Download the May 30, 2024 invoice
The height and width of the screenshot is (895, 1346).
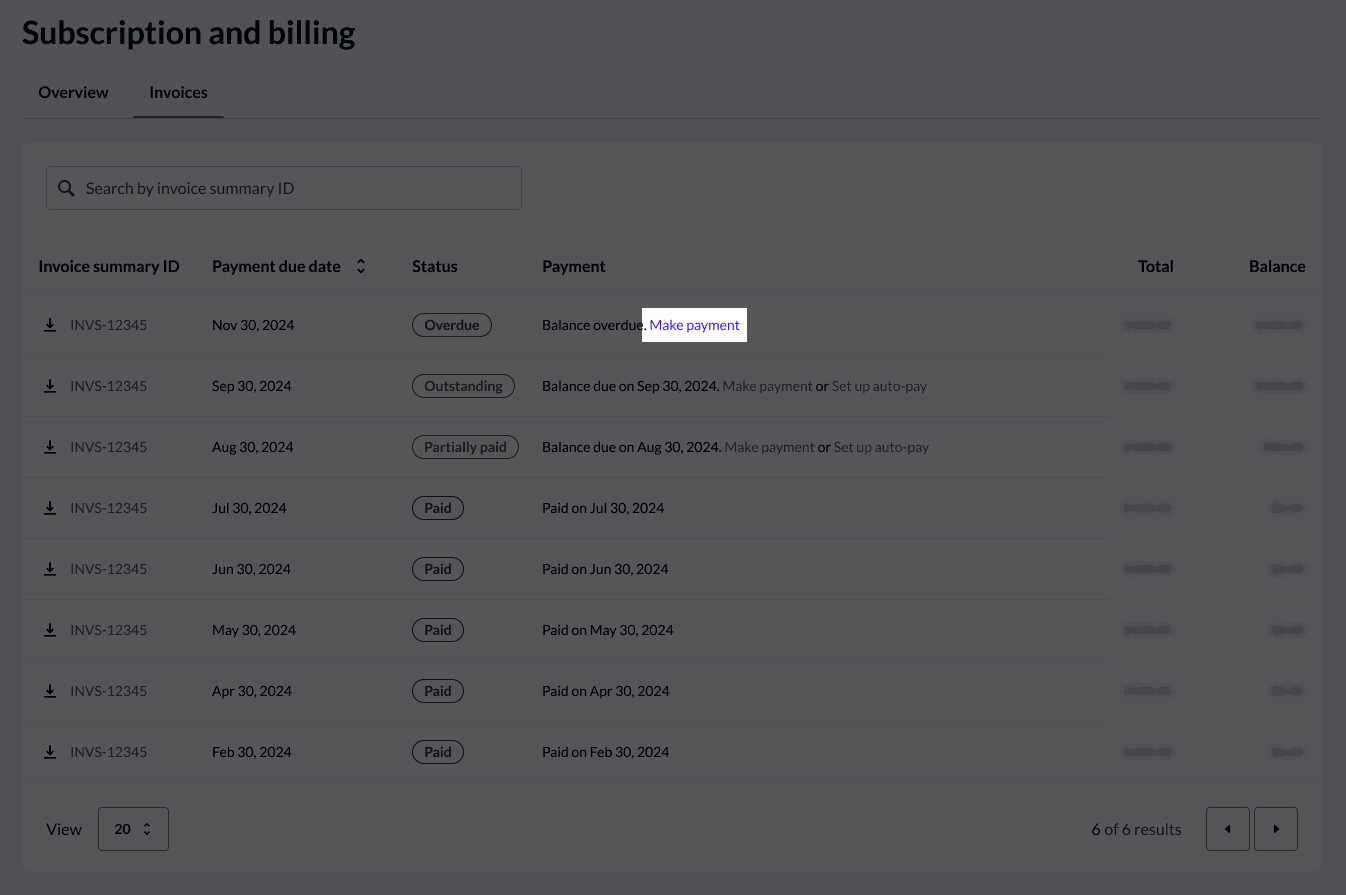[x=50, y=630]
